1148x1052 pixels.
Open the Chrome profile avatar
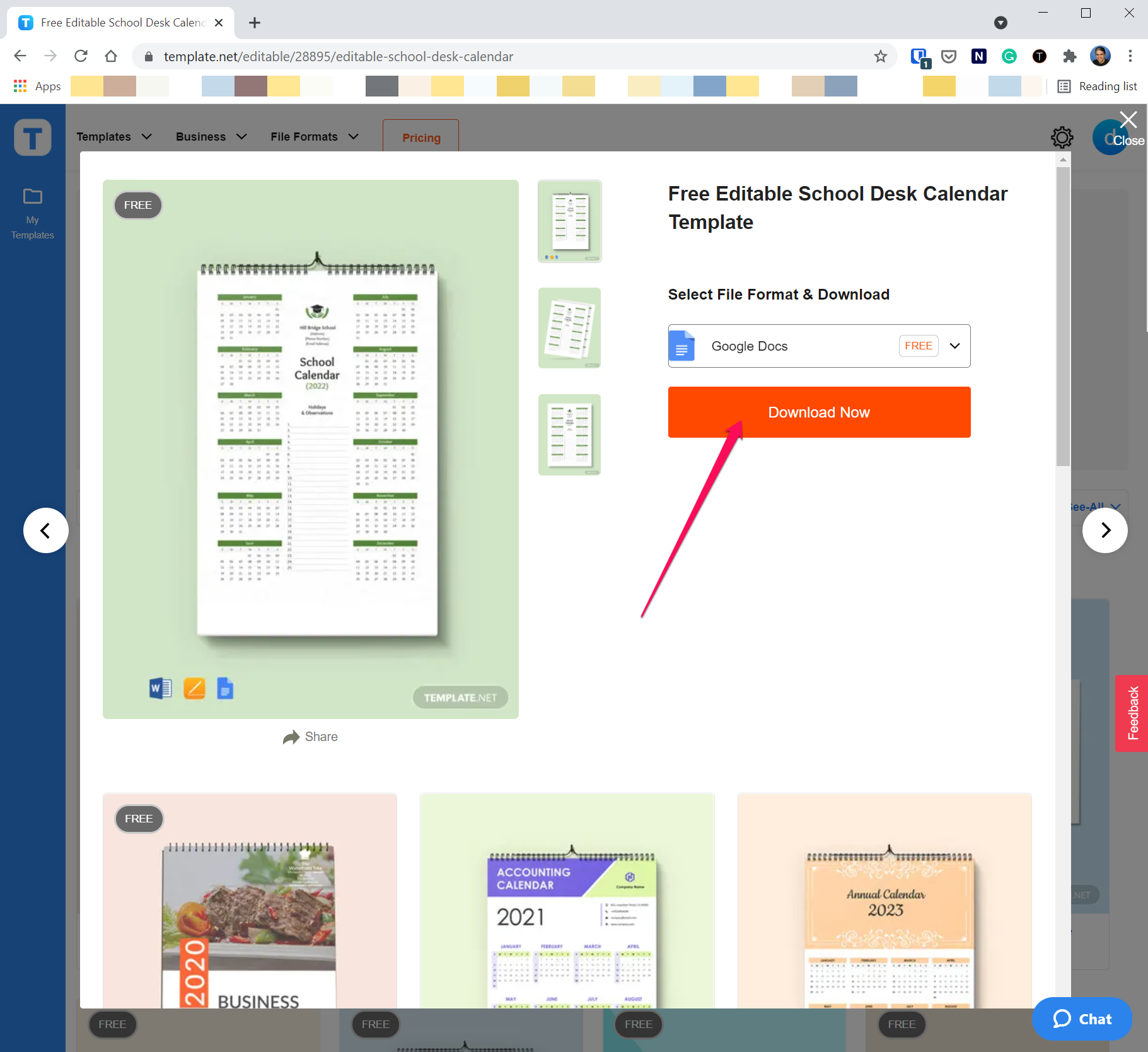point(1100,56)
